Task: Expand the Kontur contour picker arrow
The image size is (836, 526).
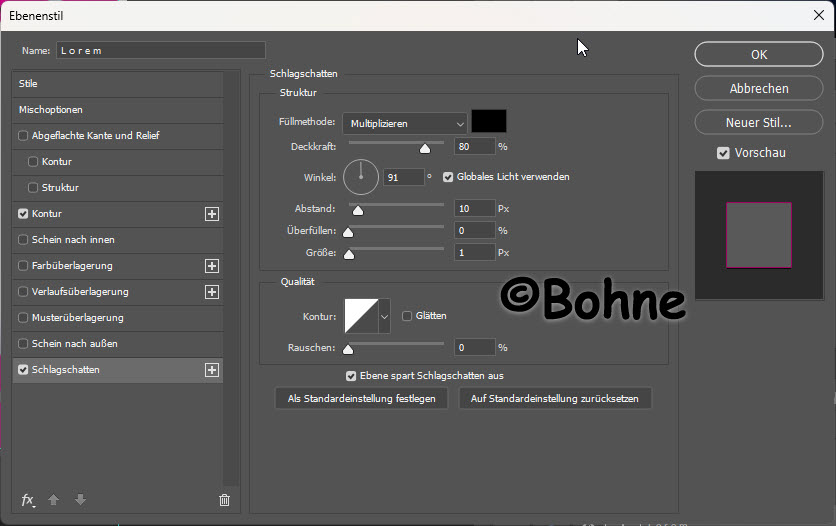Action: (x=385, y=317)
